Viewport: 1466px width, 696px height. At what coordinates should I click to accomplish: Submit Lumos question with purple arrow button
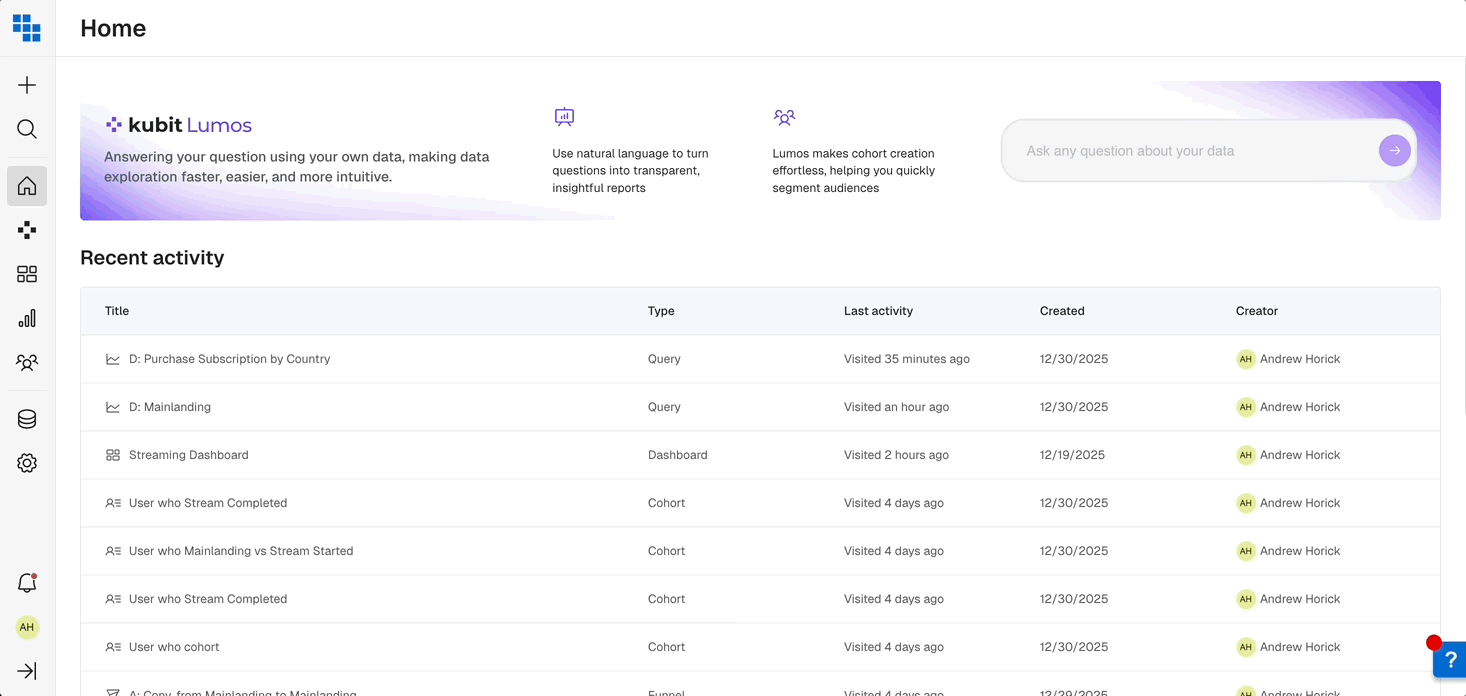click(1394, 151)
